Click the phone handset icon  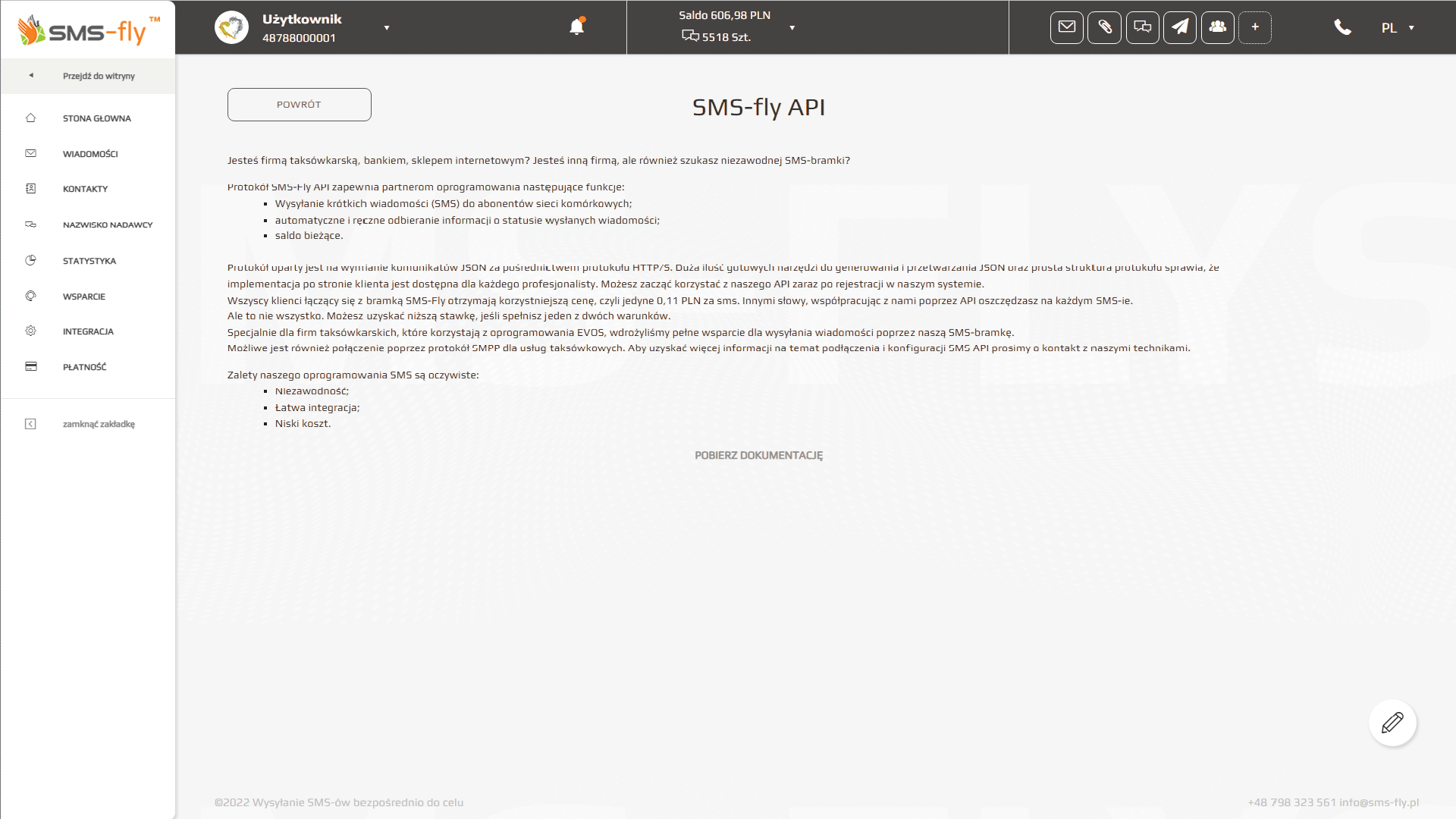(1342, 27)
